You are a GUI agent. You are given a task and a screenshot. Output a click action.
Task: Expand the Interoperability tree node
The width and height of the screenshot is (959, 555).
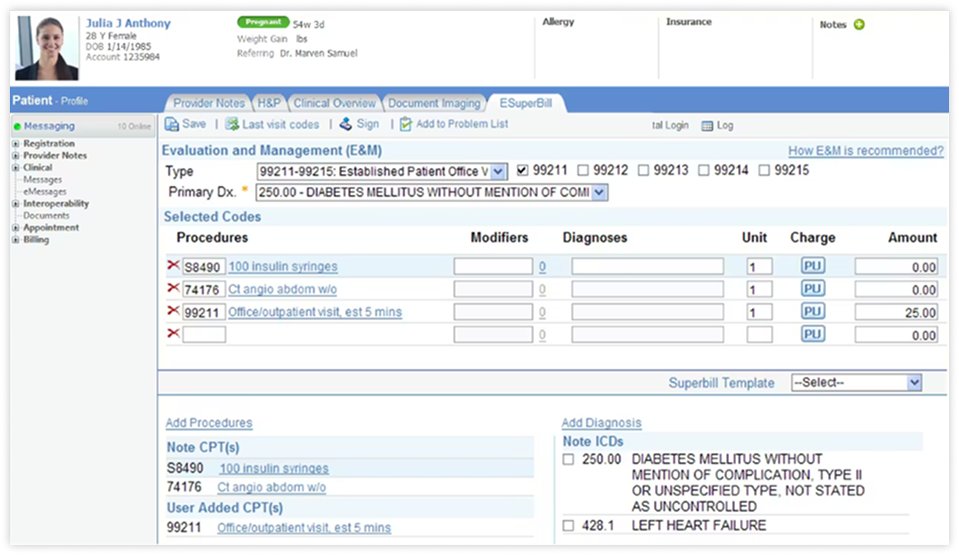pos(15,204)
